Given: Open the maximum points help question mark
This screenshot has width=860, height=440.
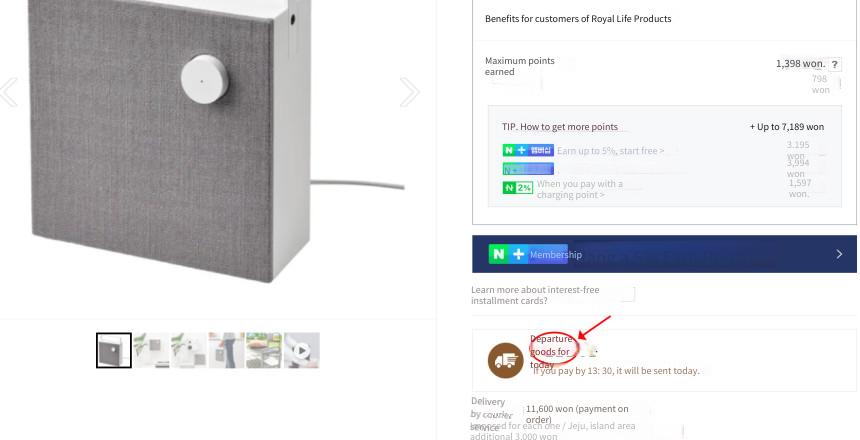Looking at the screenshot, I should pyautogui.click(x=834, y=65).
